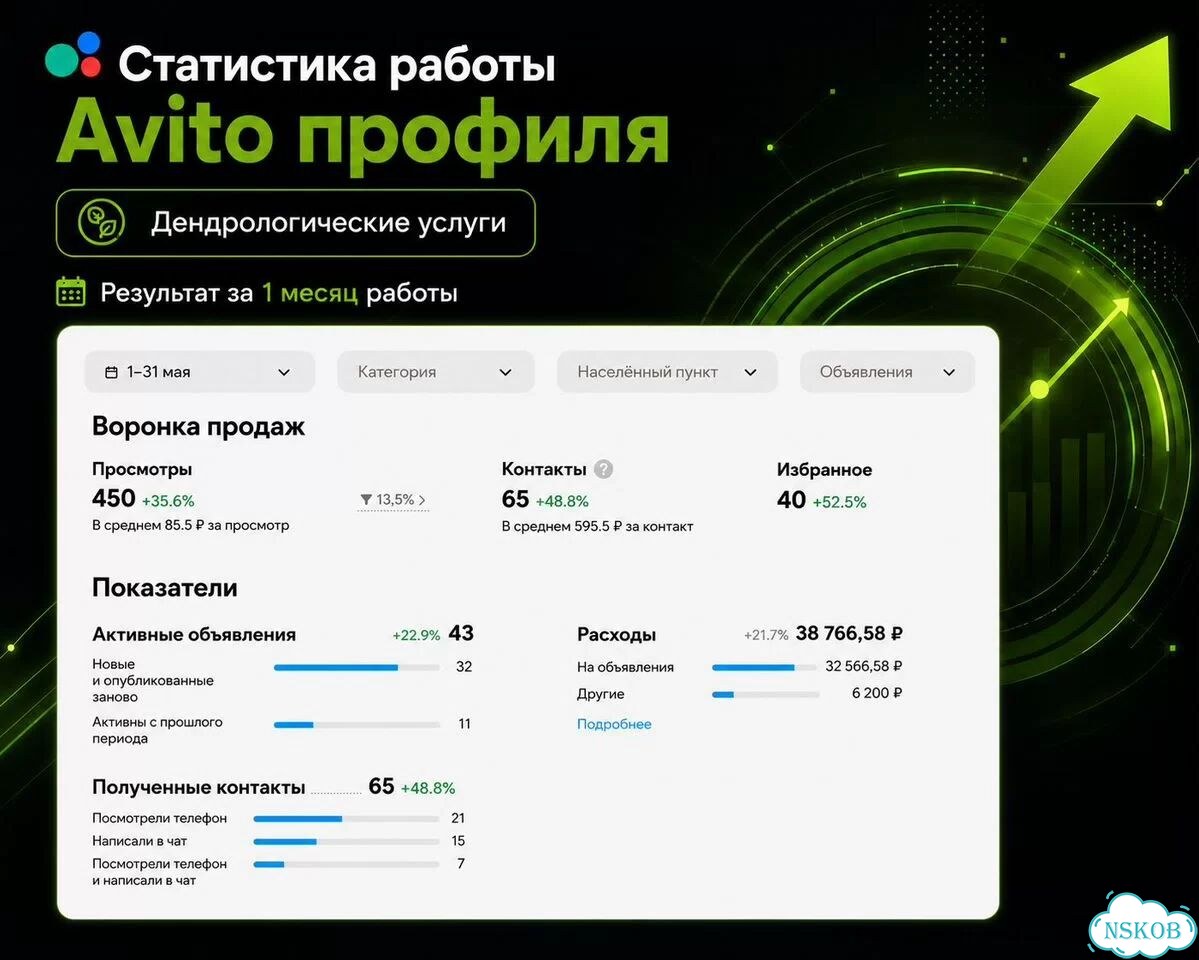Click the 'Avito профиля' title
Screen dimensions: 1199x960
[x=363, y=135]
